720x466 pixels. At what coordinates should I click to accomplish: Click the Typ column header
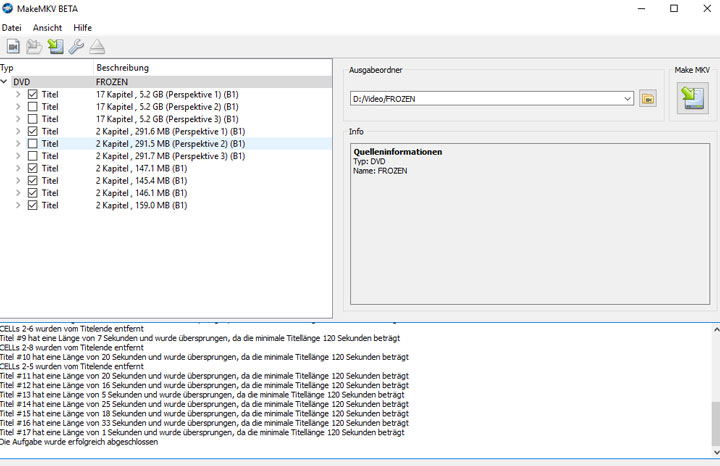pyautogui.click(x=46, y=67)
